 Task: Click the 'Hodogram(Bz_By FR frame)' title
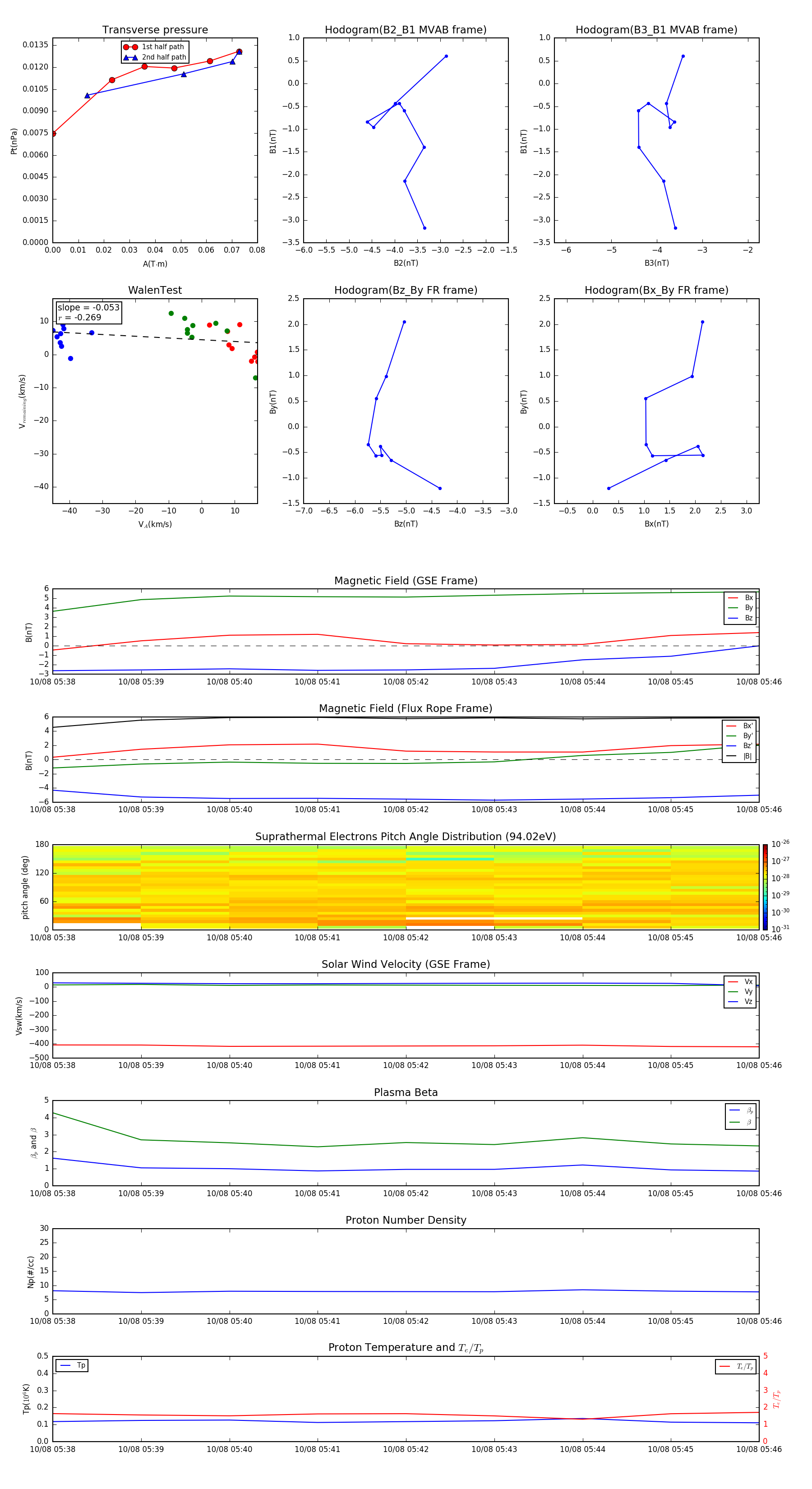(406, 290)
